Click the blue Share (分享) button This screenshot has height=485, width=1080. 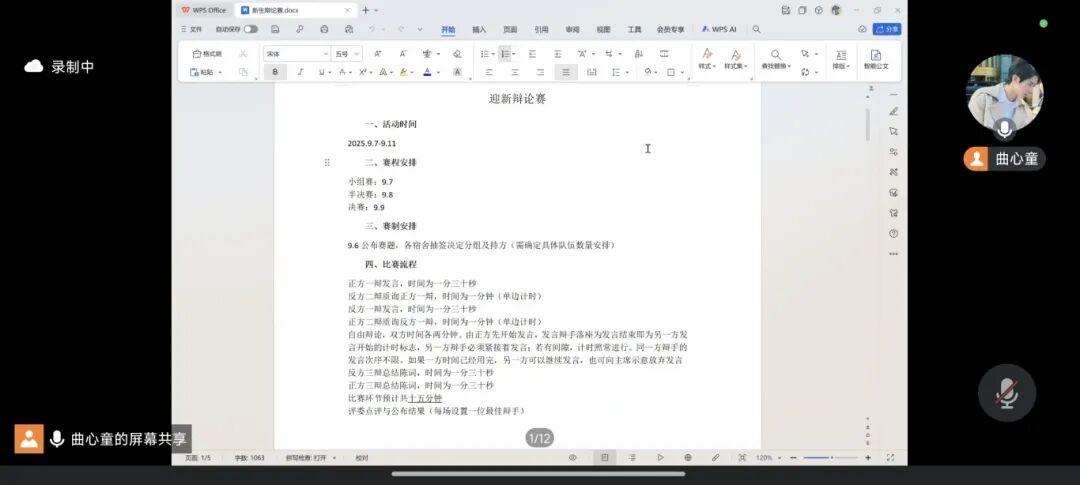887,29
